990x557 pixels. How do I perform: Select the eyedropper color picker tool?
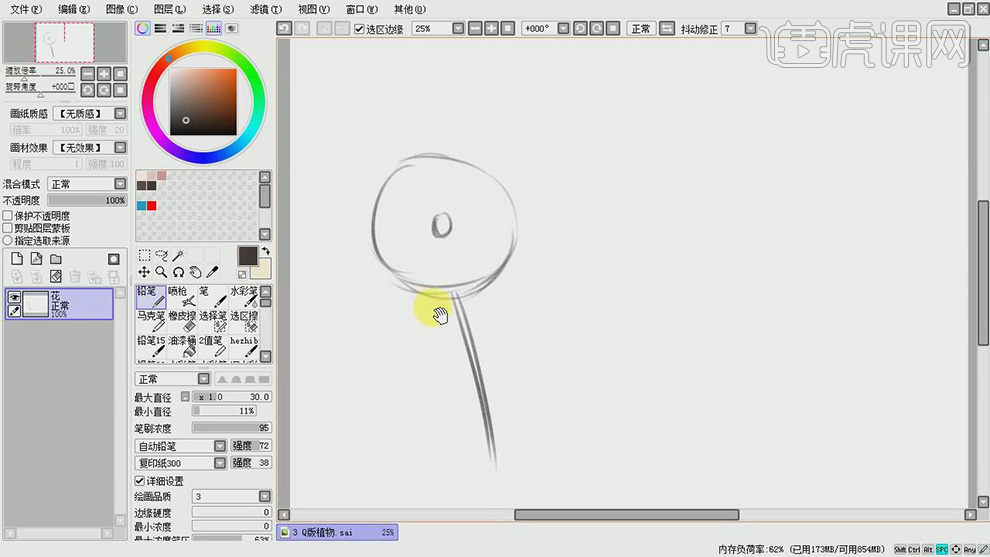click(213, 272)
